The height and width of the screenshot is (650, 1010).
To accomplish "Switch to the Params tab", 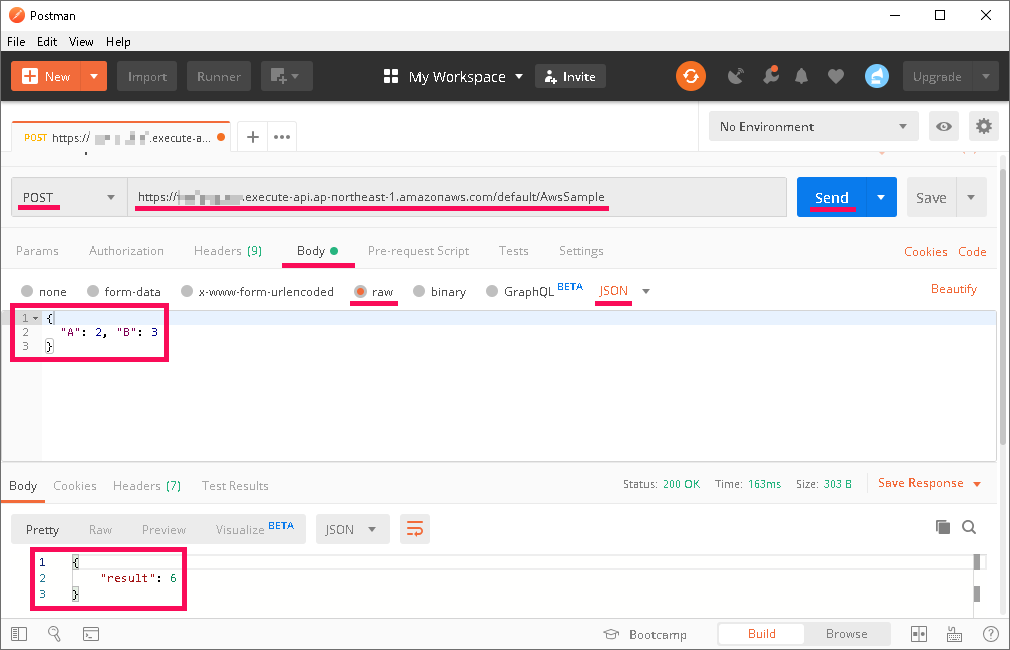I will pyautogui.click(x=37, y=251).
